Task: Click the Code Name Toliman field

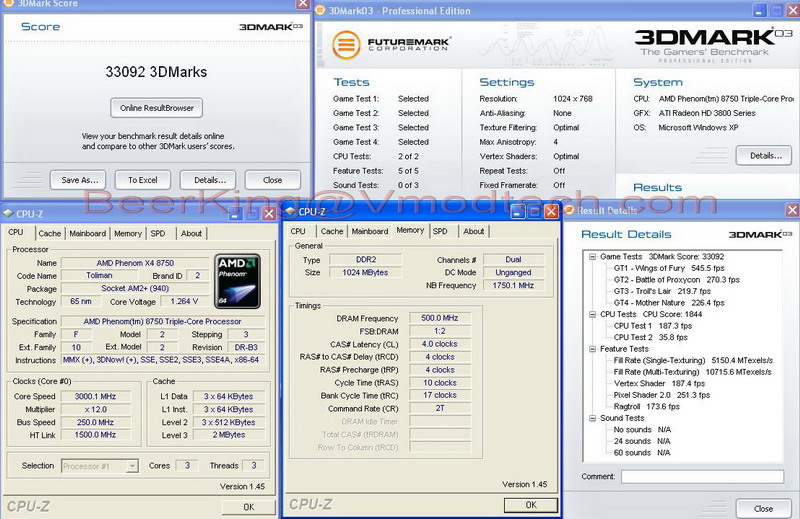Action: 99,276
